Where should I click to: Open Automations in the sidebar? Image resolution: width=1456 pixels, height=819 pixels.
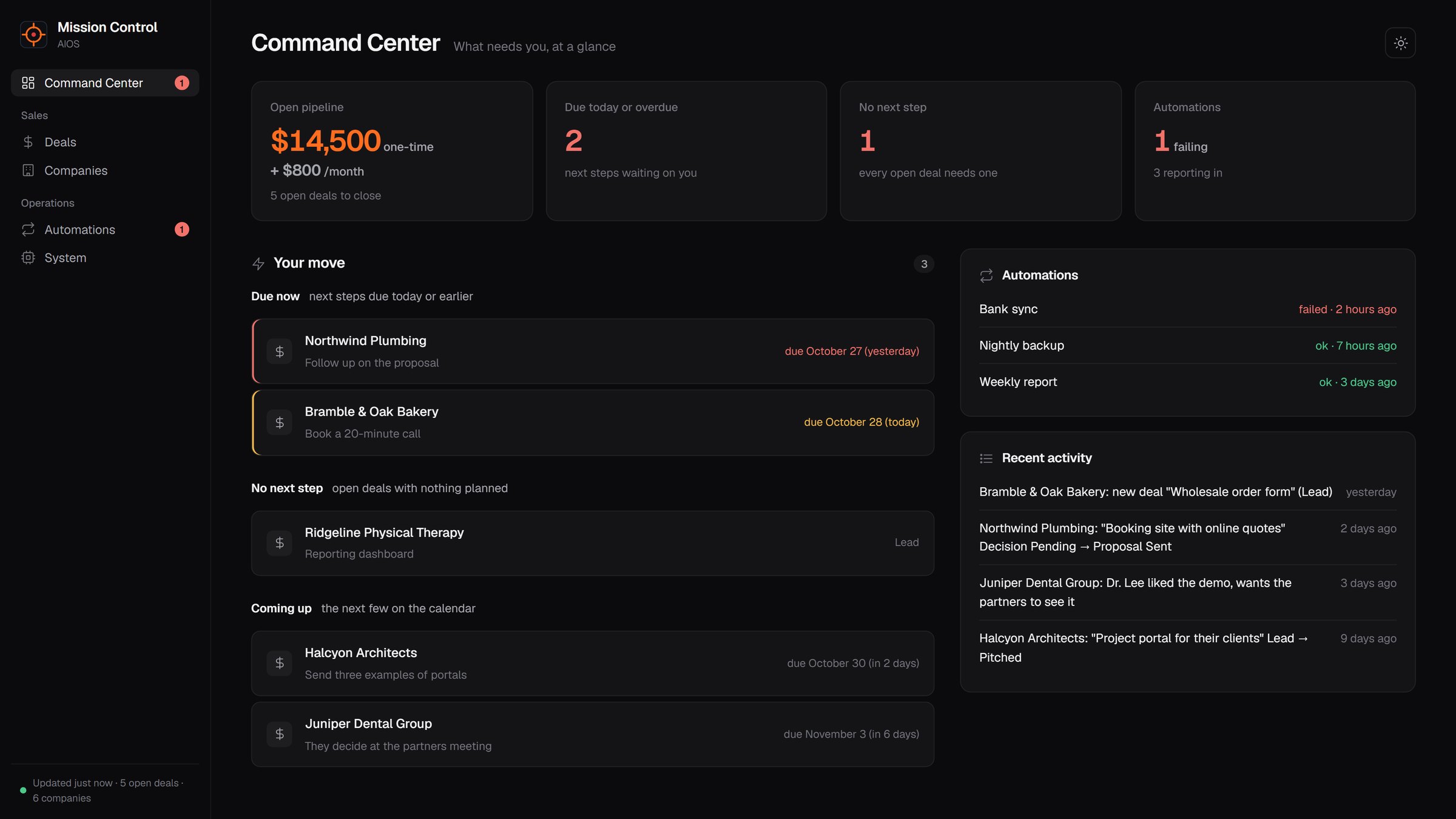click(105, 229)
